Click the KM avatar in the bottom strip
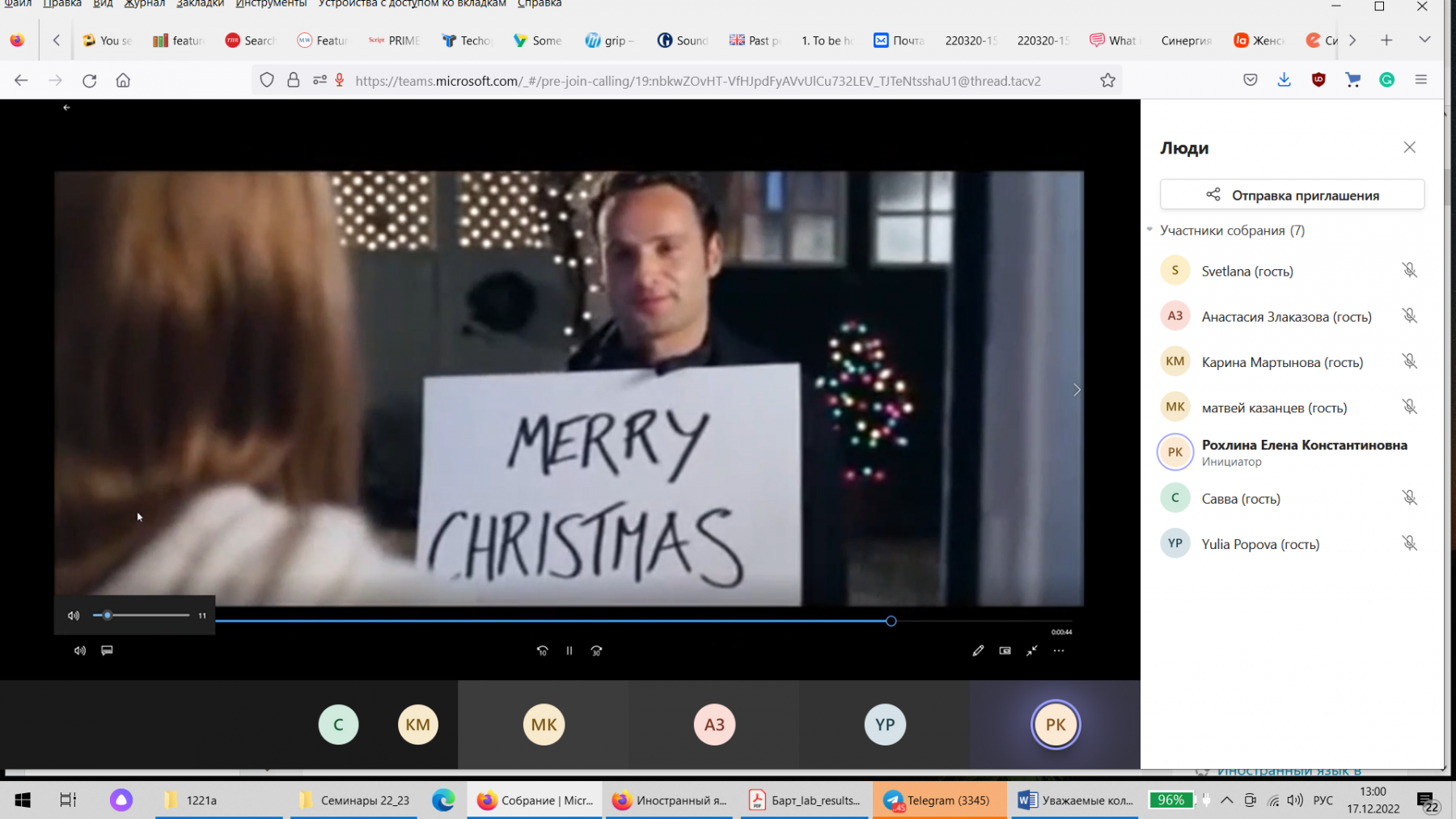The width and height of the screenshot is (1456, 819). 418,724
